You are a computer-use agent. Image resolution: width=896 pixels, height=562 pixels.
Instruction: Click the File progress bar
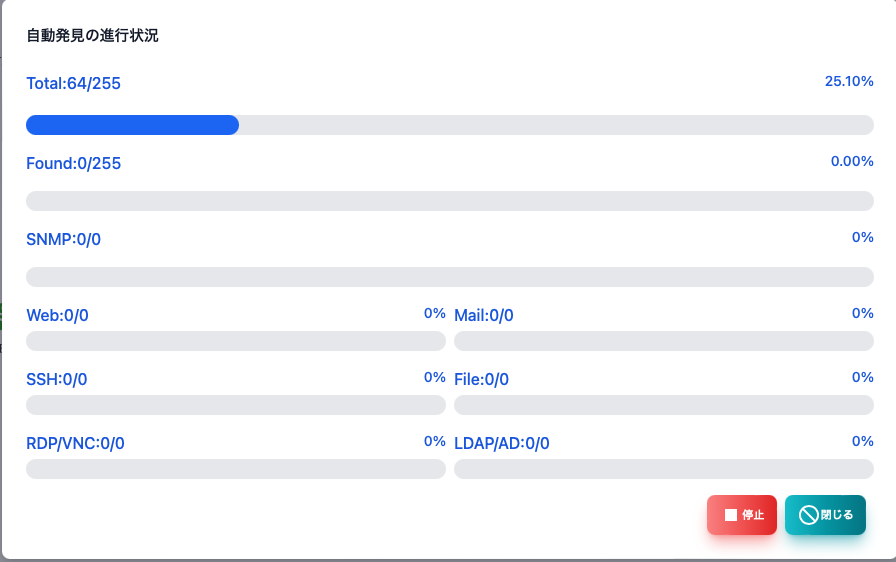coord(664,405)
